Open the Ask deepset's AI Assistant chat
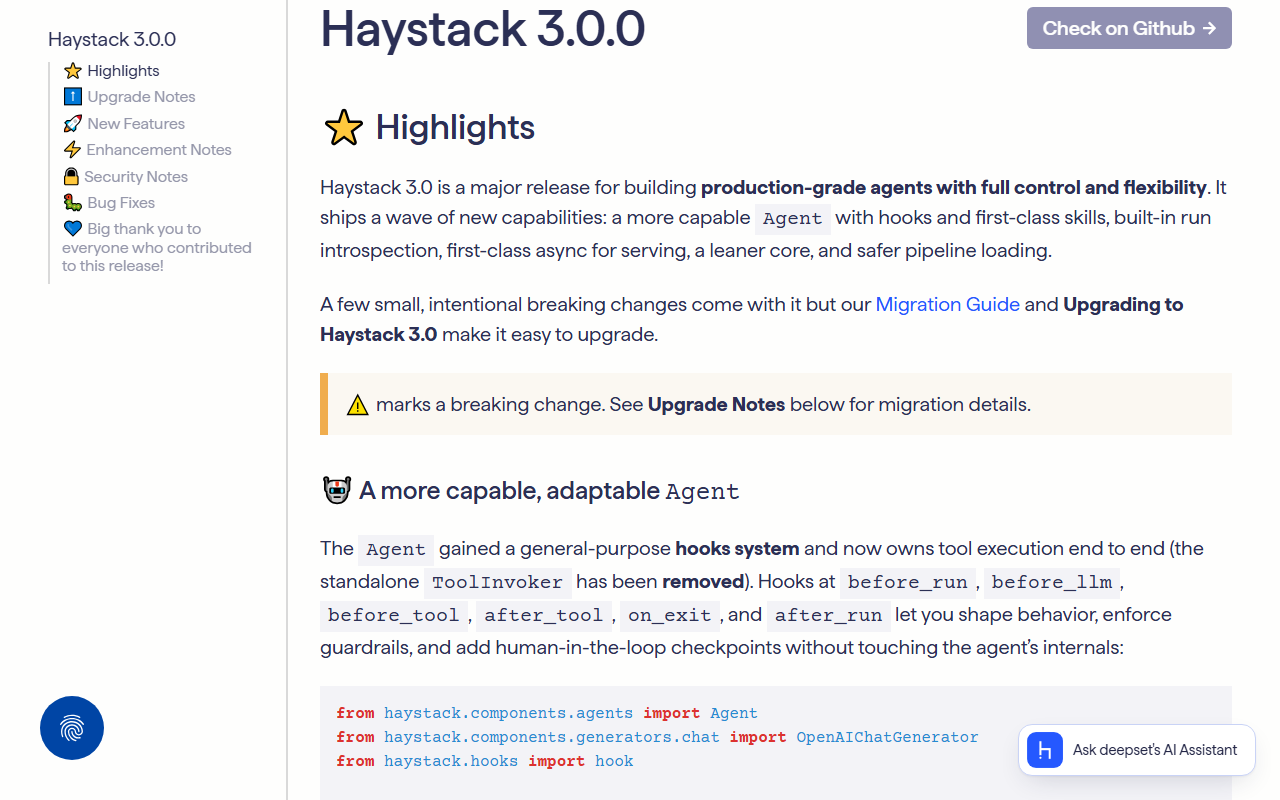 point(1137,750)
